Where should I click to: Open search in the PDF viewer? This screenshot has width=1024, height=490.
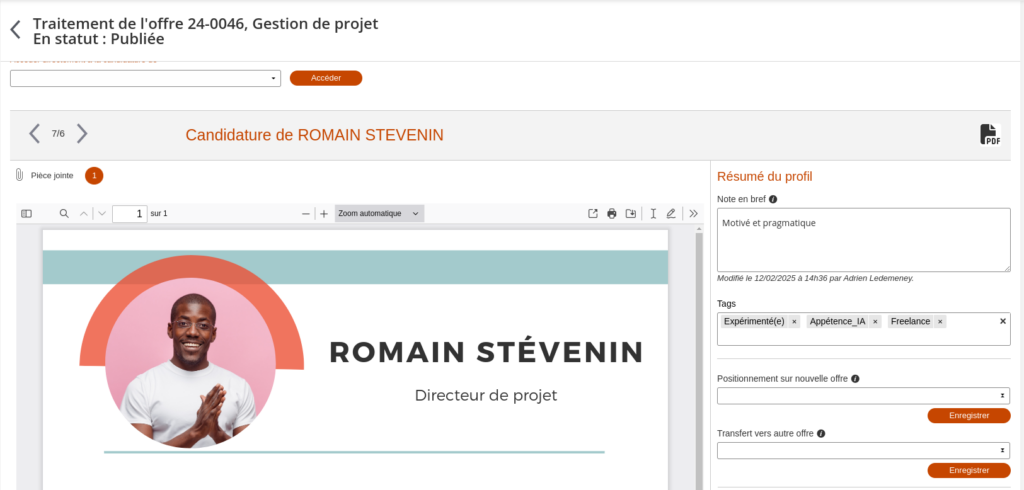(64, 213)
